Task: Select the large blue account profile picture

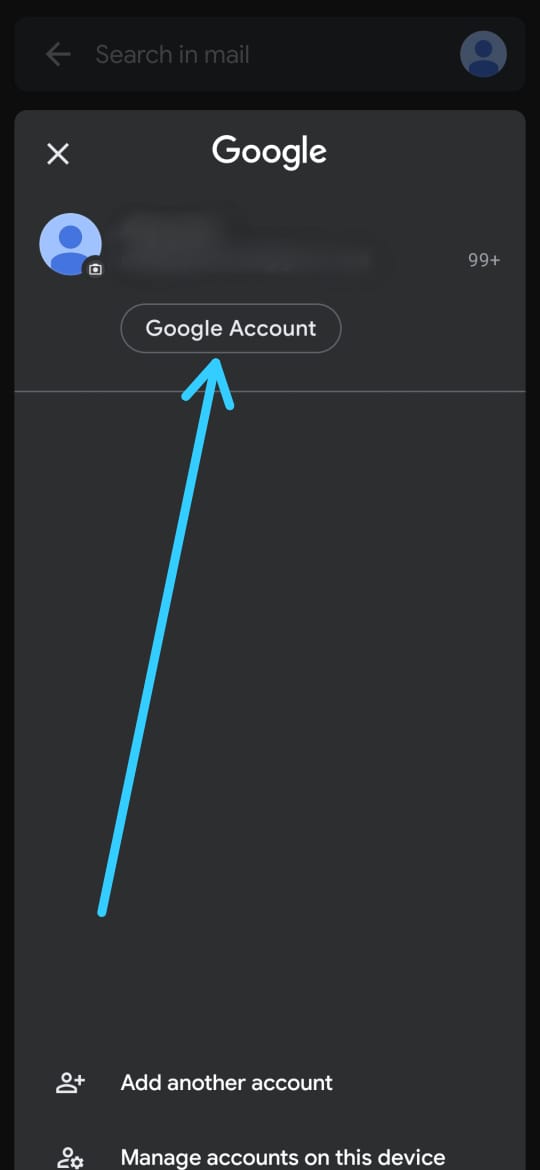Action: pos(70,244)
